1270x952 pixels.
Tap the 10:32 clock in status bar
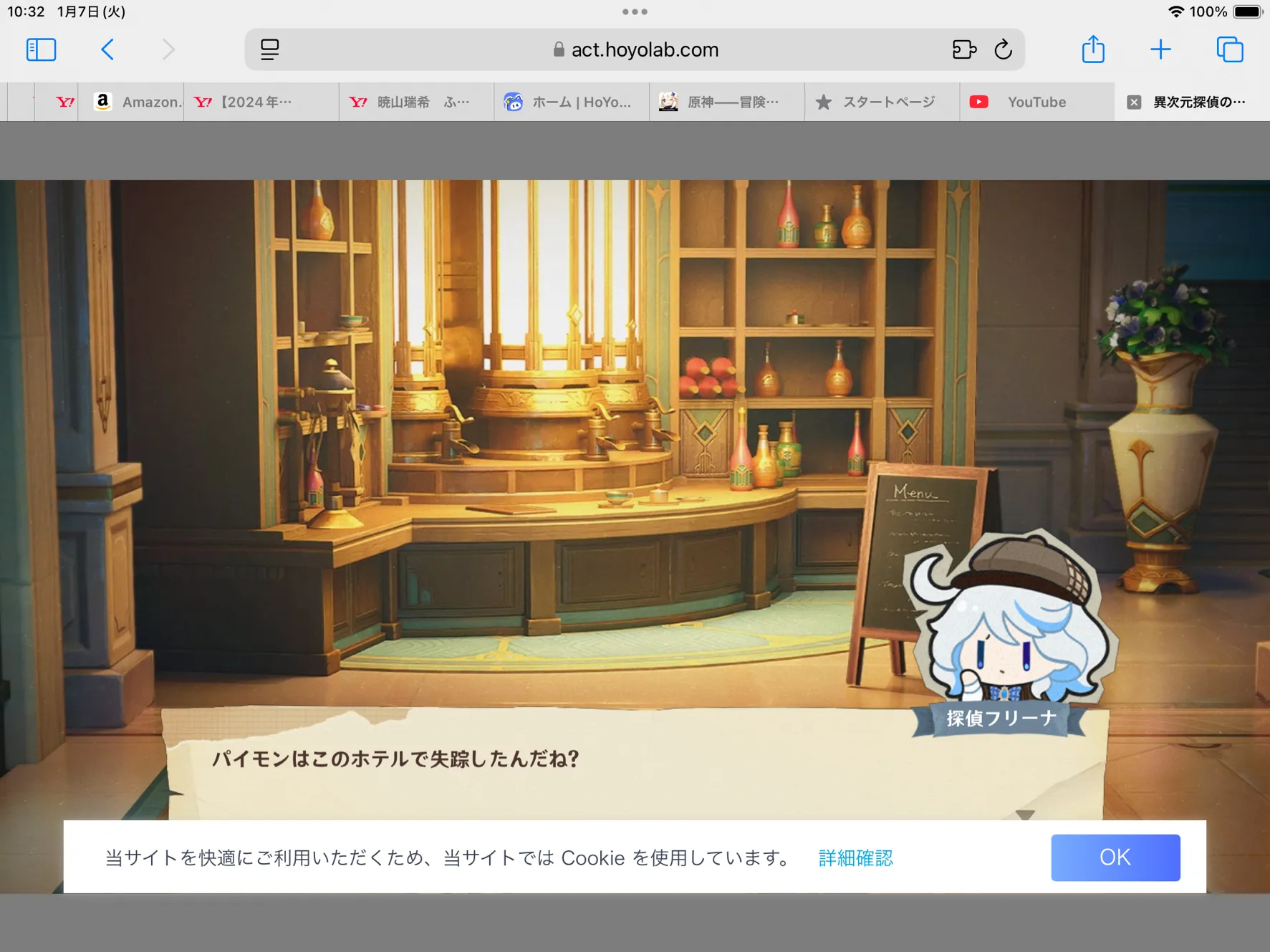pyautogui.click(x=27, y=11)
